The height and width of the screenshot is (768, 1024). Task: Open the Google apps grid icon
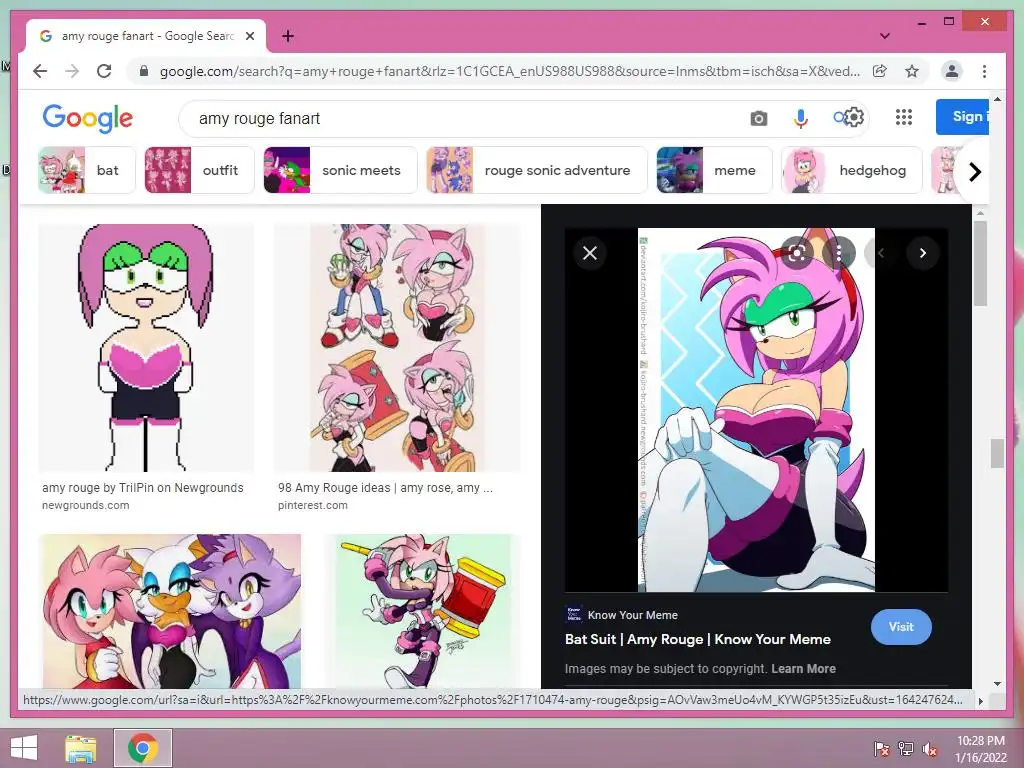coord(904,117)
